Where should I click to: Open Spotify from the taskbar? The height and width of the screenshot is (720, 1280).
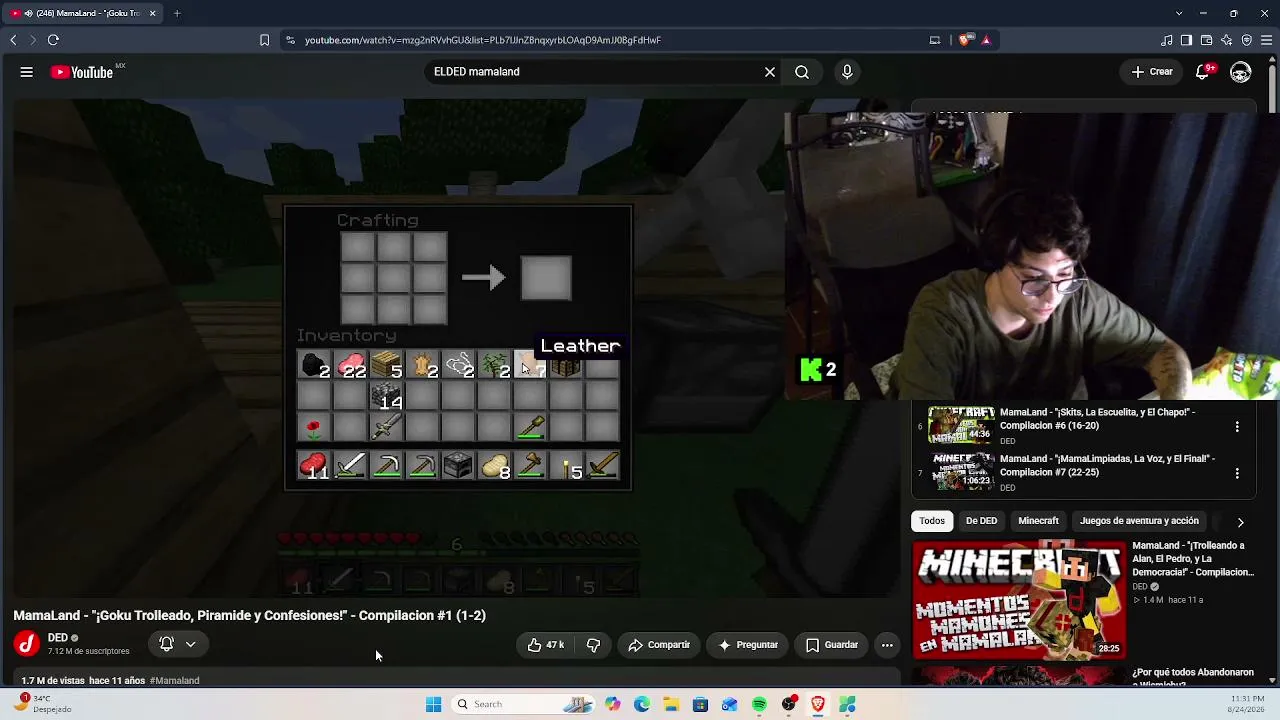pyautogui.click(x=759, y=704)
